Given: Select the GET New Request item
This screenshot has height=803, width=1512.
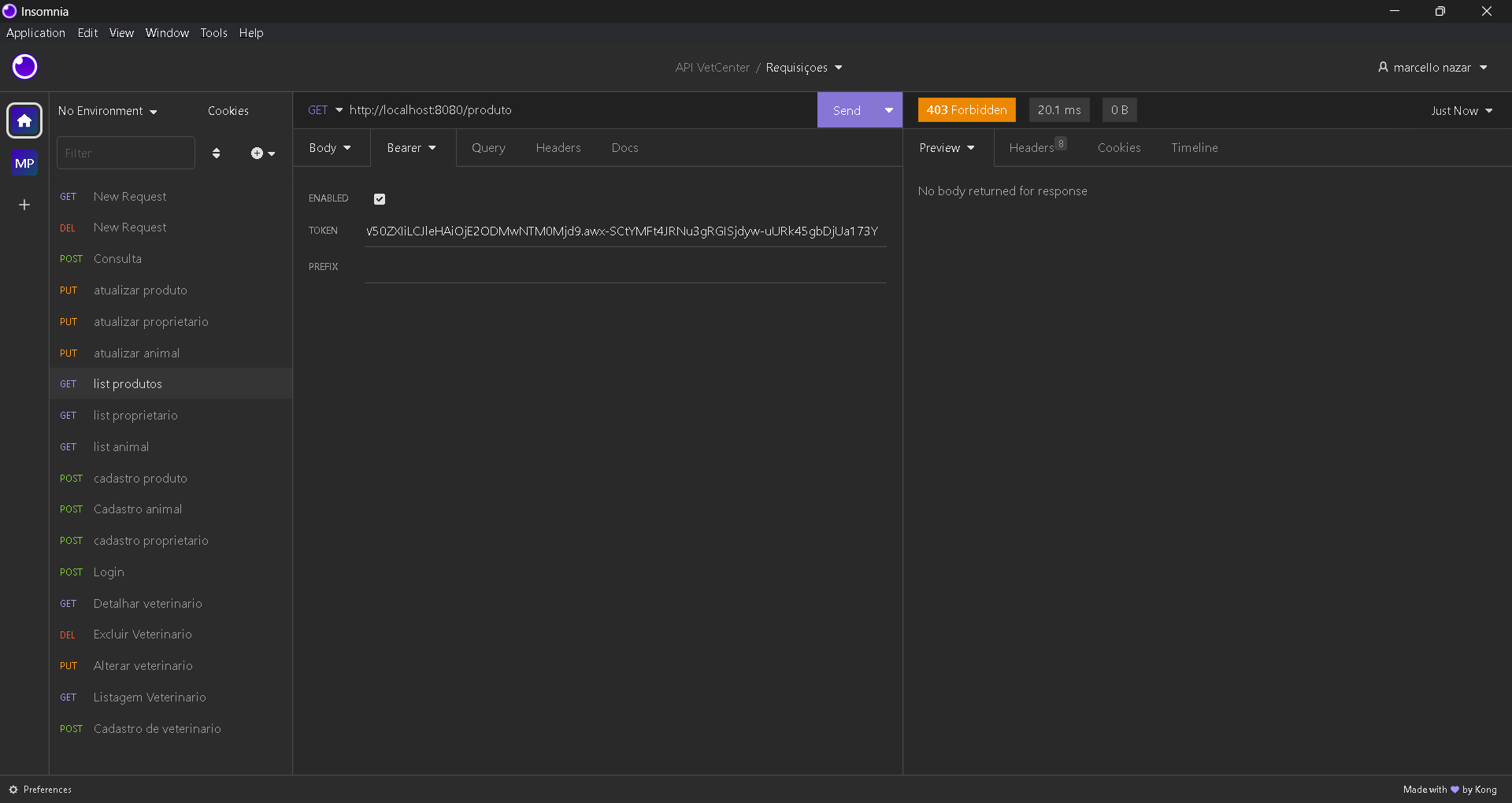Looking at the screenshot, I should point(171,197).
